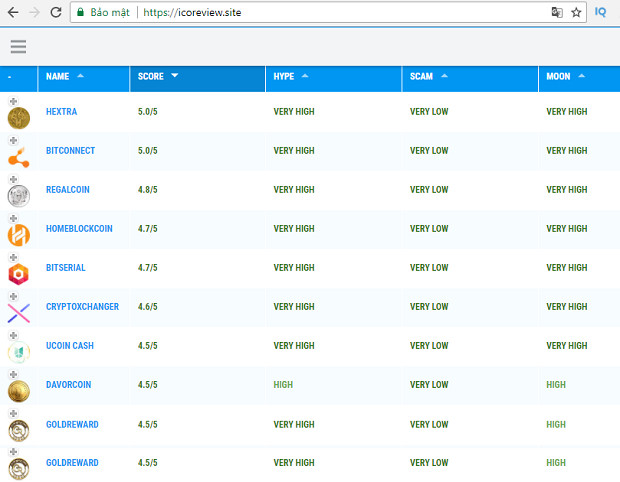This screenshot has width=620, height=482.
Task: Sort table by NAME column
Action: pyautogui.click(x=83, y=79)
